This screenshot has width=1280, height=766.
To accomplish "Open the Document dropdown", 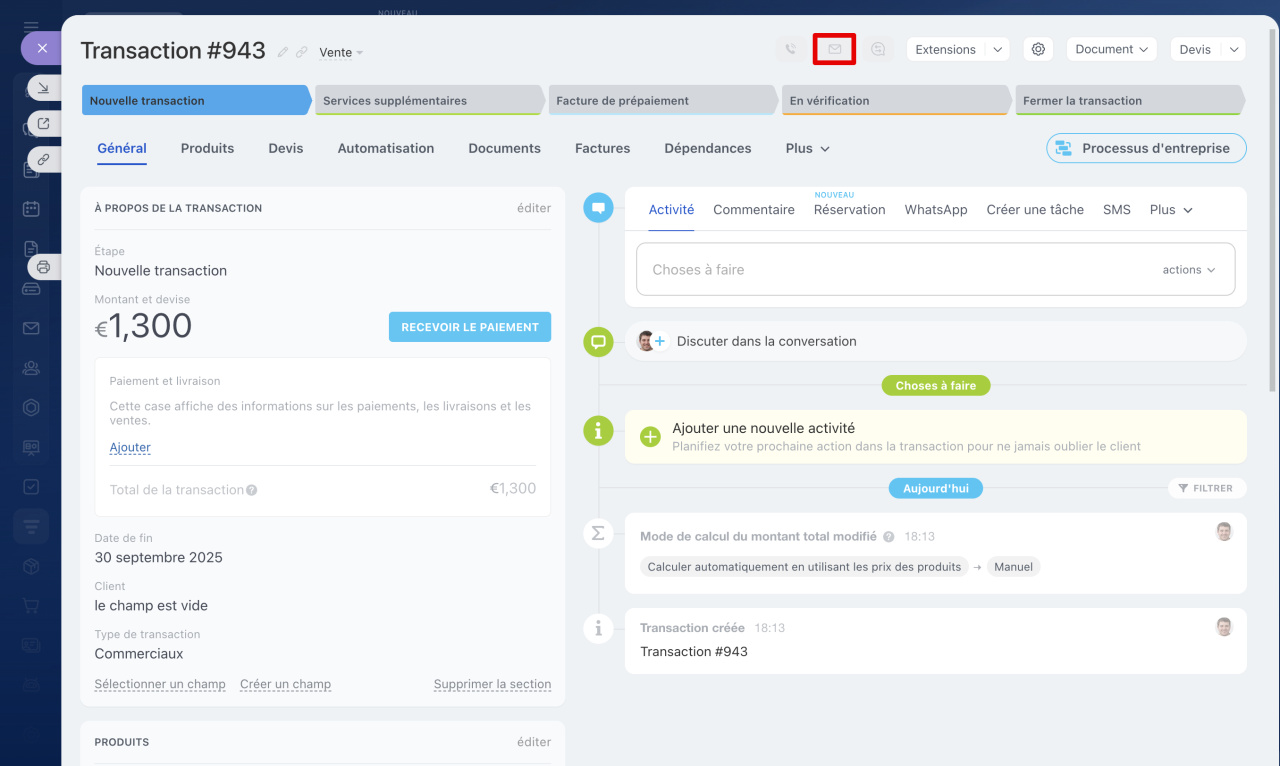I will (1111, 49).
